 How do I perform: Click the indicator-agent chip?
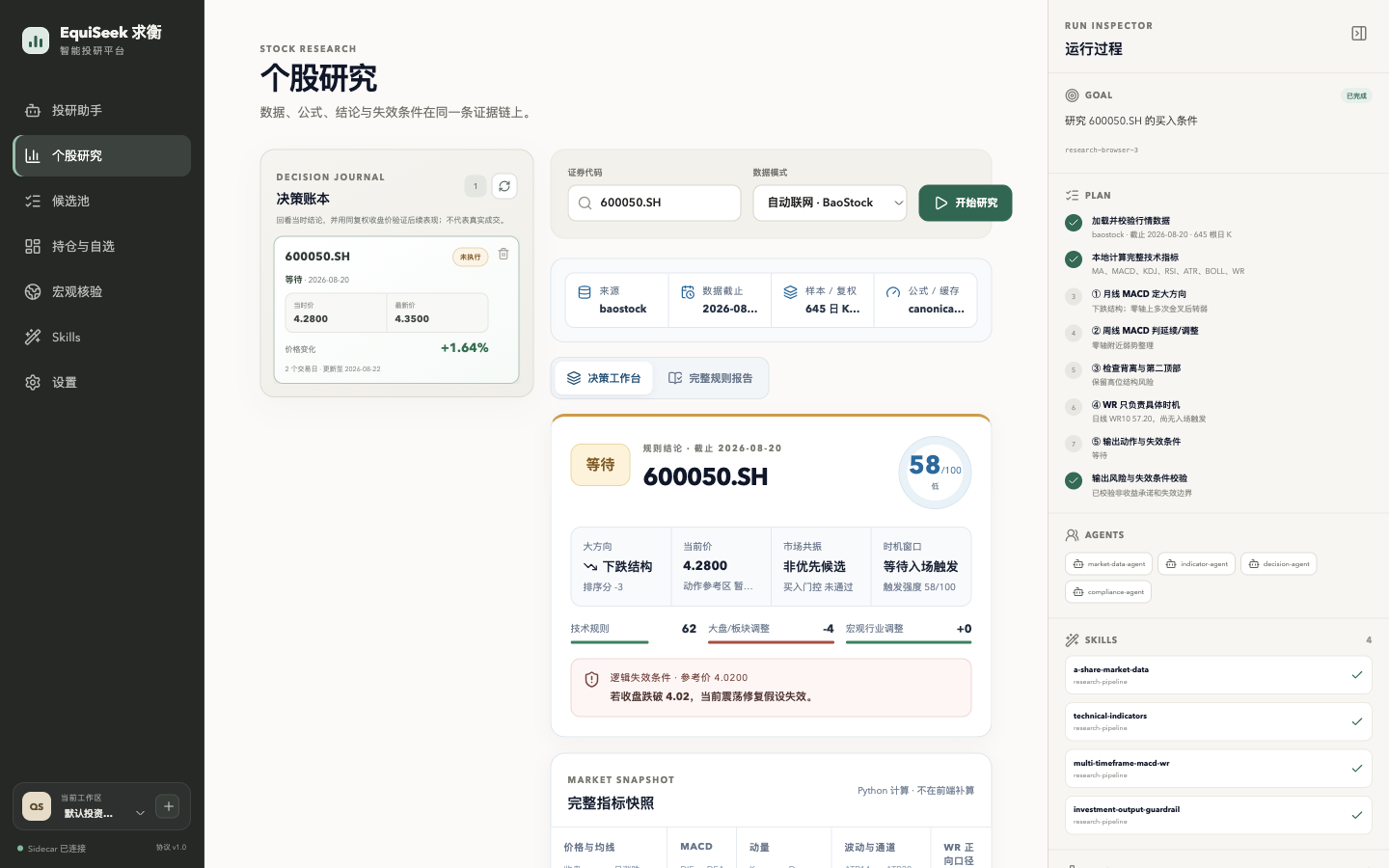[1196, 564]
